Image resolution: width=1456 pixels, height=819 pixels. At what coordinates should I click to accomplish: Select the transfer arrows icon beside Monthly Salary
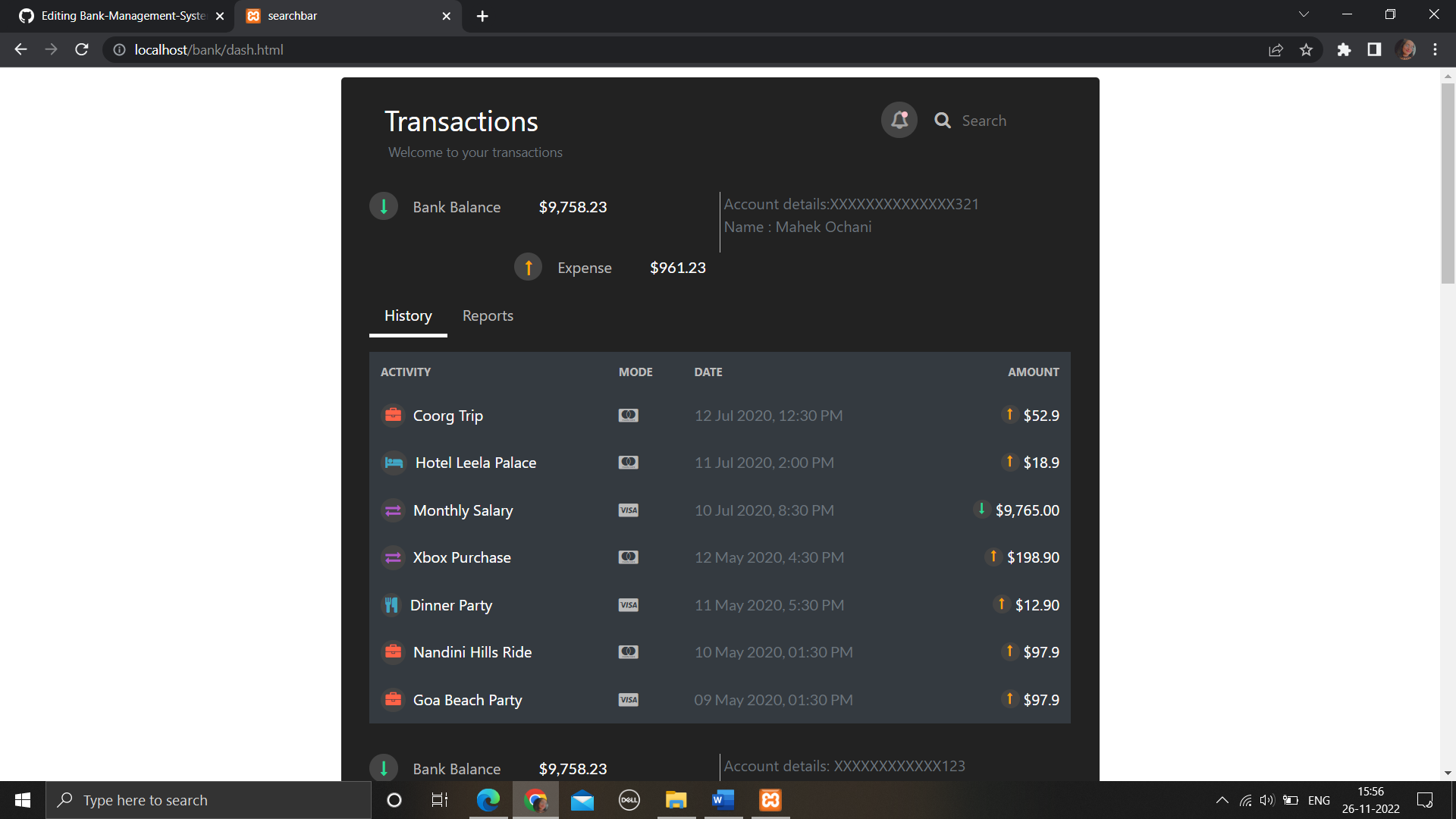[393, 510]
